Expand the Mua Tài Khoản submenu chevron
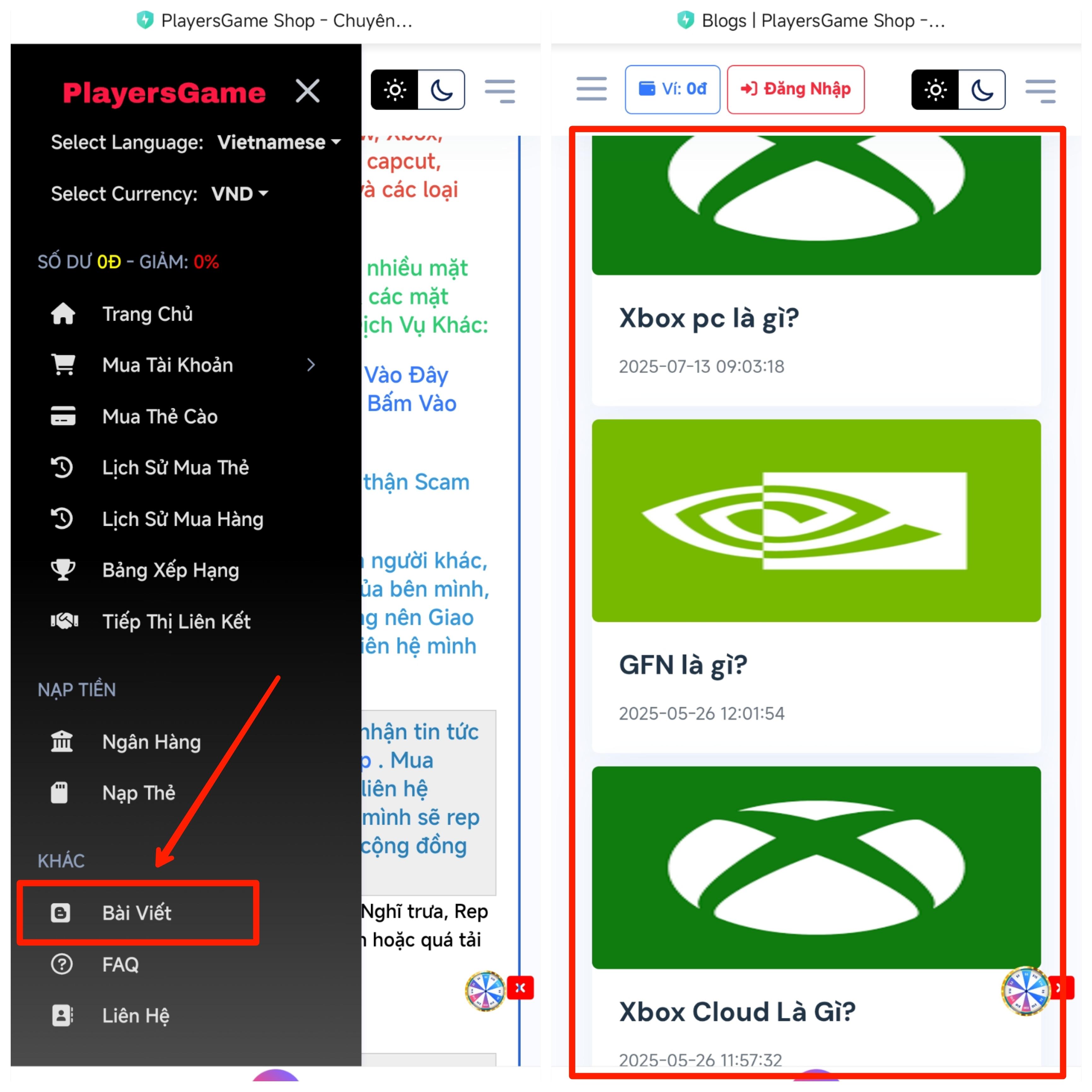The image size is (1092, 1092). [x=311, y=365]
